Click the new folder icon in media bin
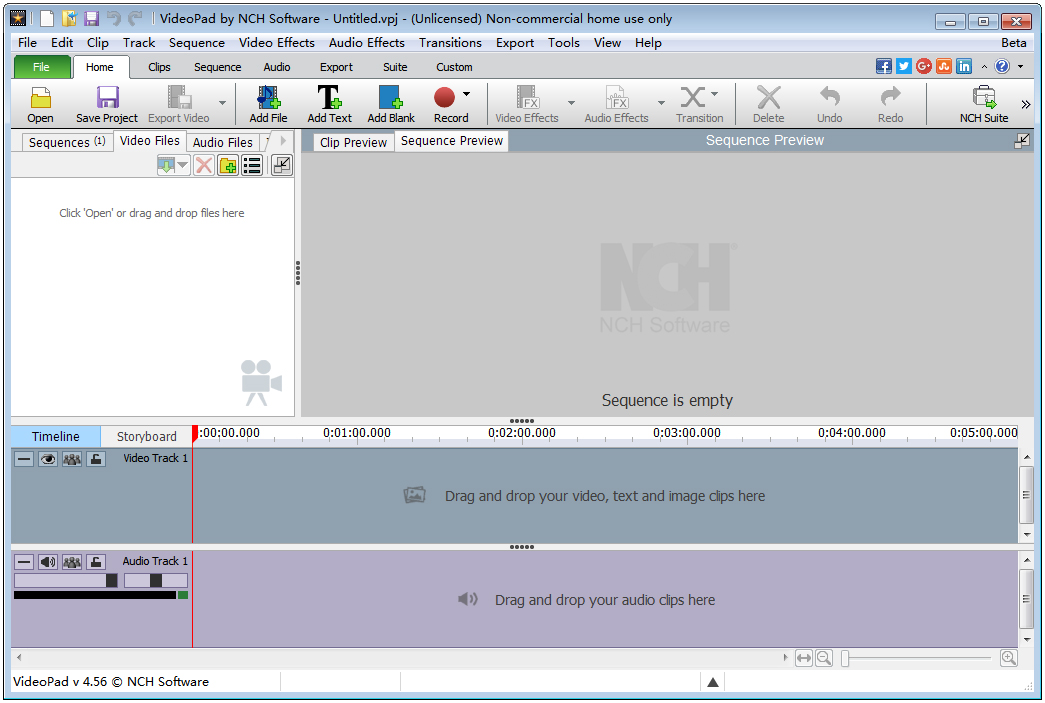Image resolution: width=1045 pixels, height=703 pixels. (x=228, y=165)
